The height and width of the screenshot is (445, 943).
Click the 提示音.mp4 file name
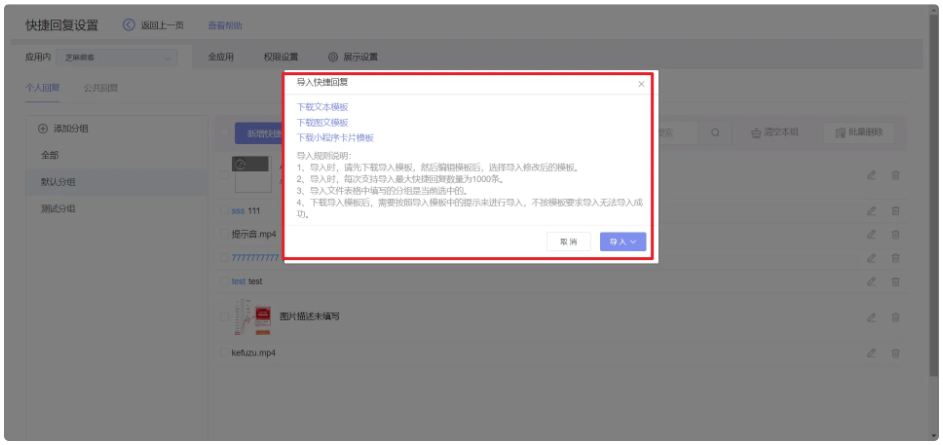click(x=254, y=234)
